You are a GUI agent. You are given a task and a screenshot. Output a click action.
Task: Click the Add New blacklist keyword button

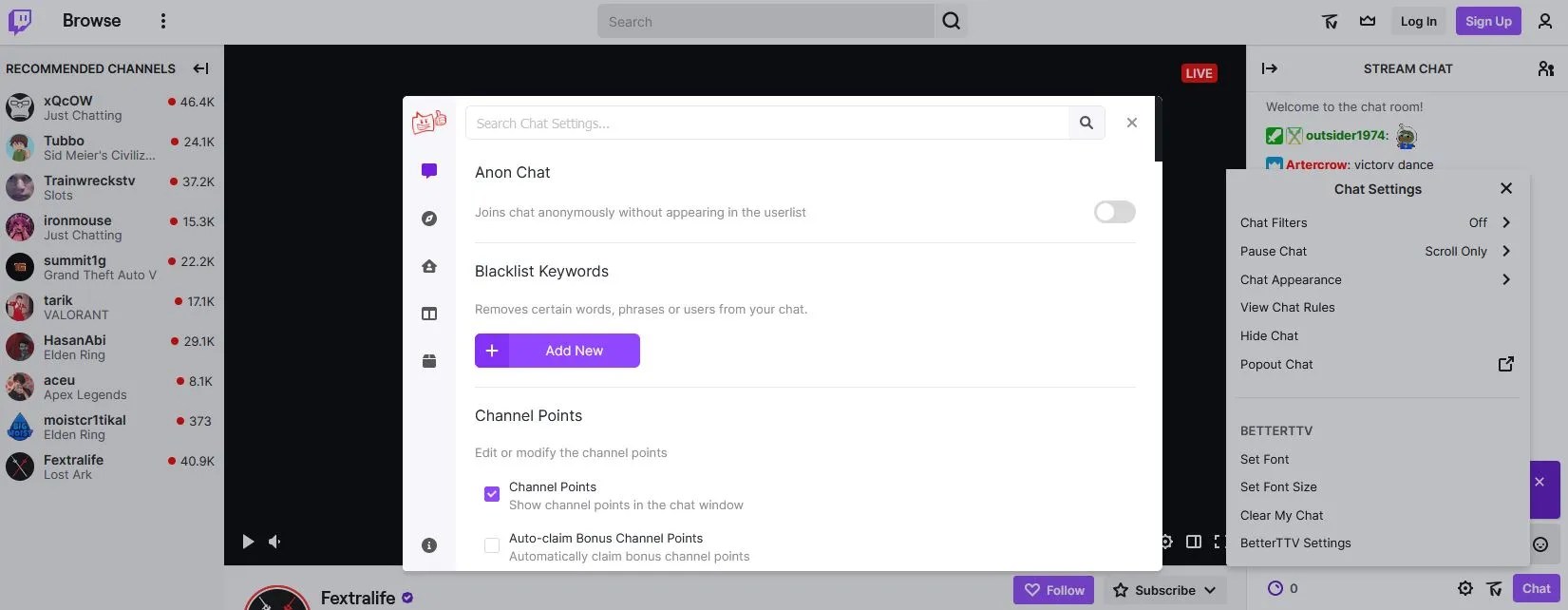557,351
